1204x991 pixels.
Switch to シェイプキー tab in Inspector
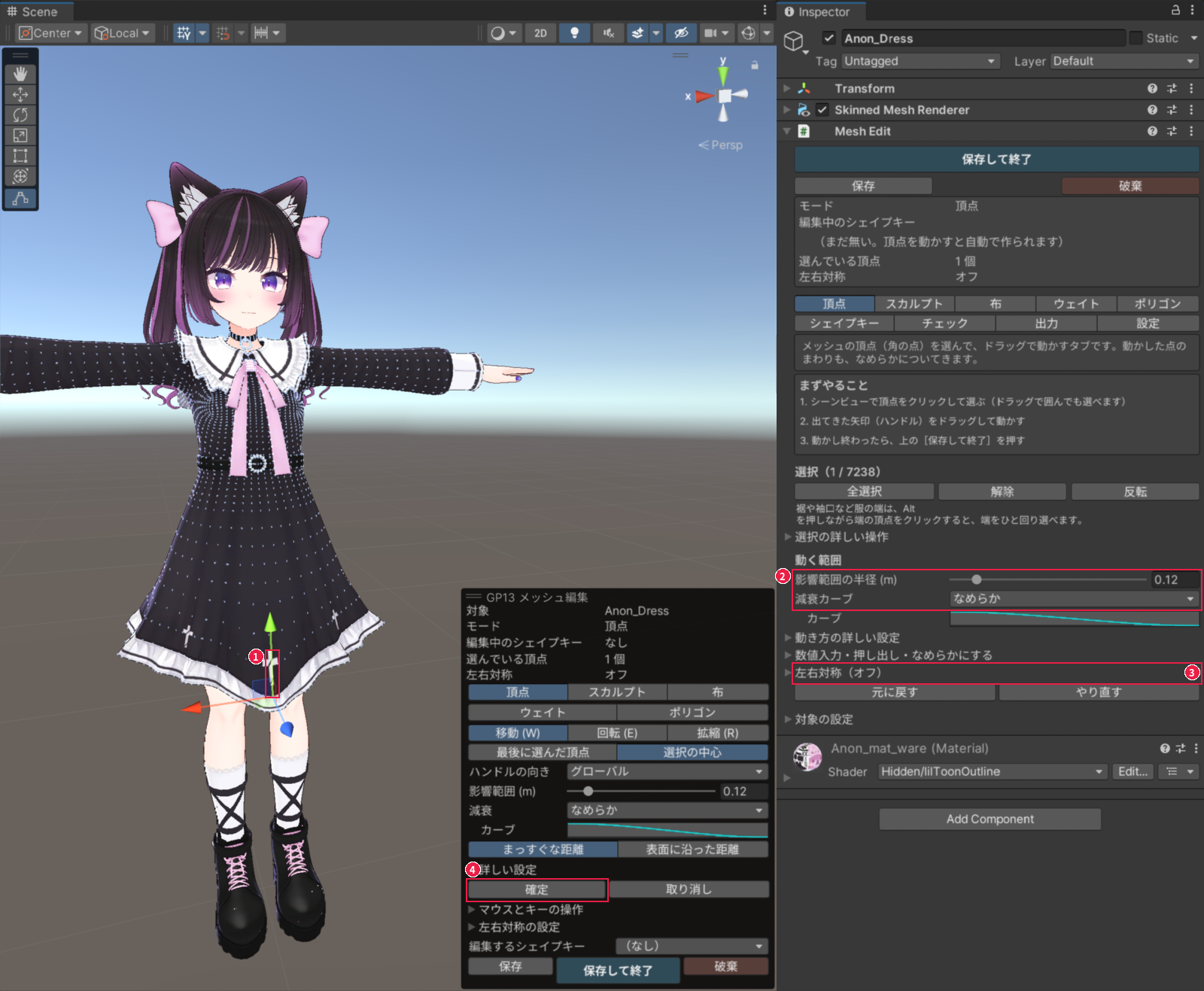(844, 324)
